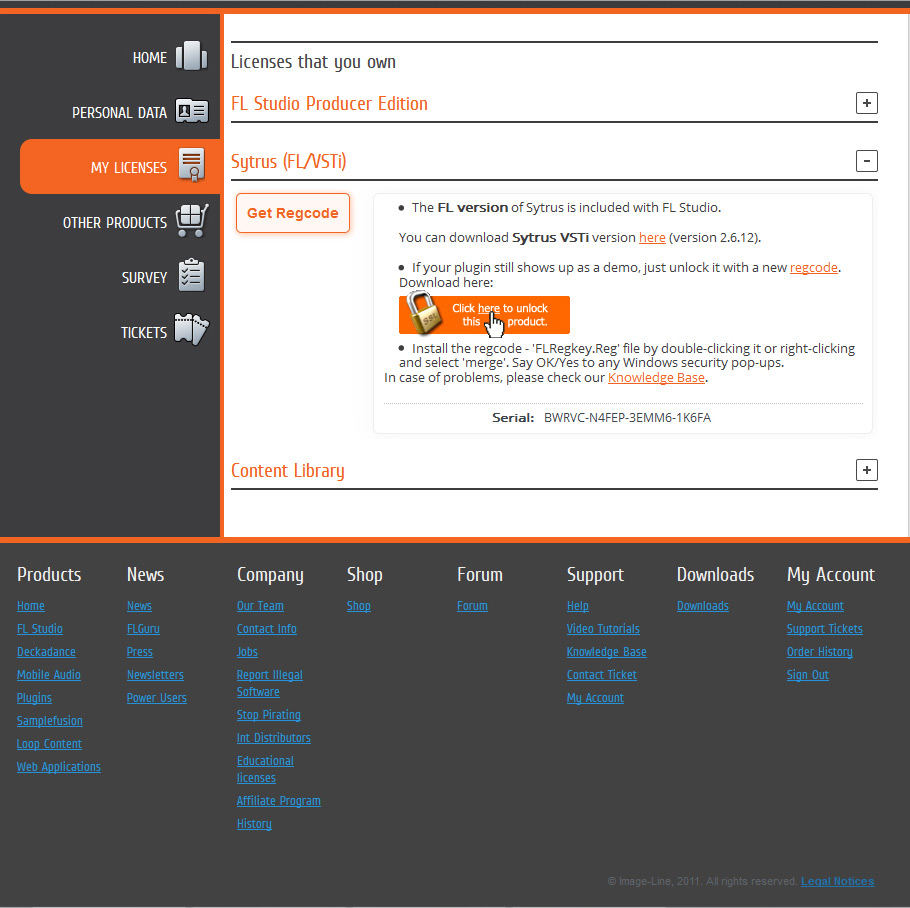Open the Power Users footer link
Viewport: 910px width, 908px height.
[x=157, y=698]
